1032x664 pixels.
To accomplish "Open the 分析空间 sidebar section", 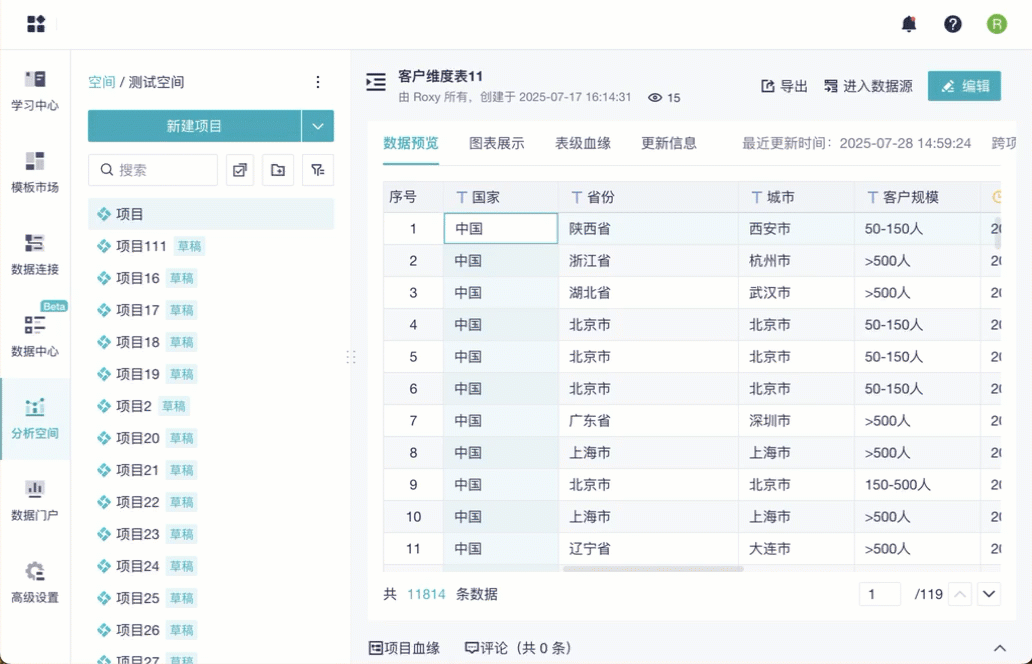I will tap(35, 418).
